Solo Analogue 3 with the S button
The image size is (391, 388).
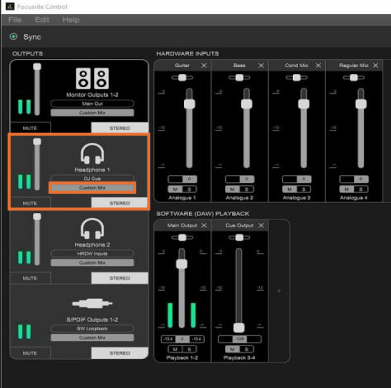pyautogui.click(x=304, y=189)
